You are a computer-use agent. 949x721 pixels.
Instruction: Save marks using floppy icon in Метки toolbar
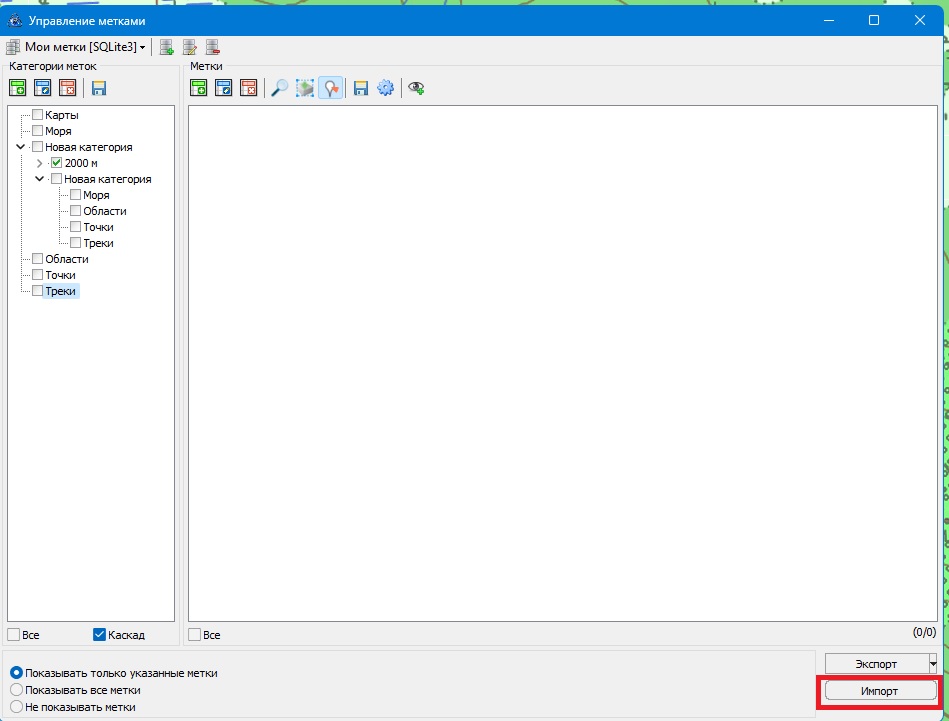(x=361, y=88)
